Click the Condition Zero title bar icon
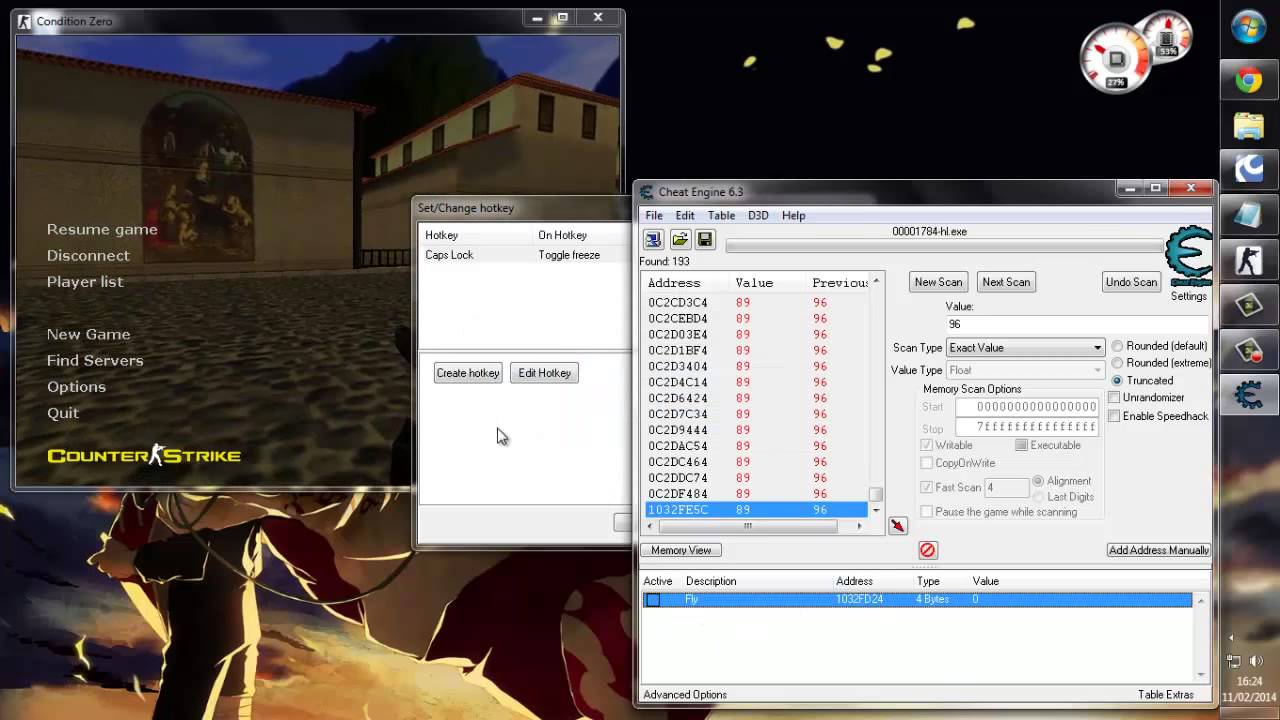1280x720 pixels. [x=24, y=21]
